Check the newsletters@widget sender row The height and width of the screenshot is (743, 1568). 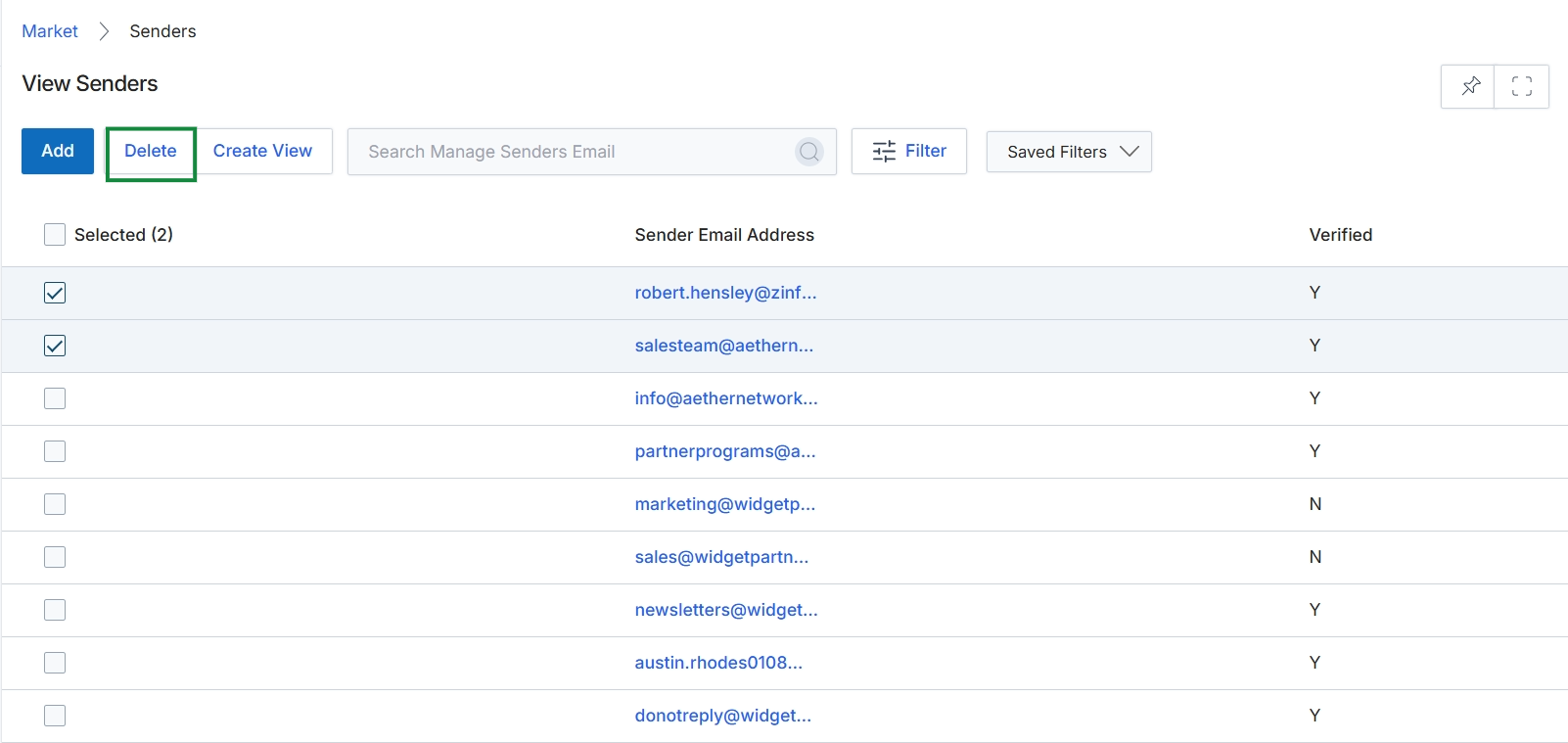point(55,610)
